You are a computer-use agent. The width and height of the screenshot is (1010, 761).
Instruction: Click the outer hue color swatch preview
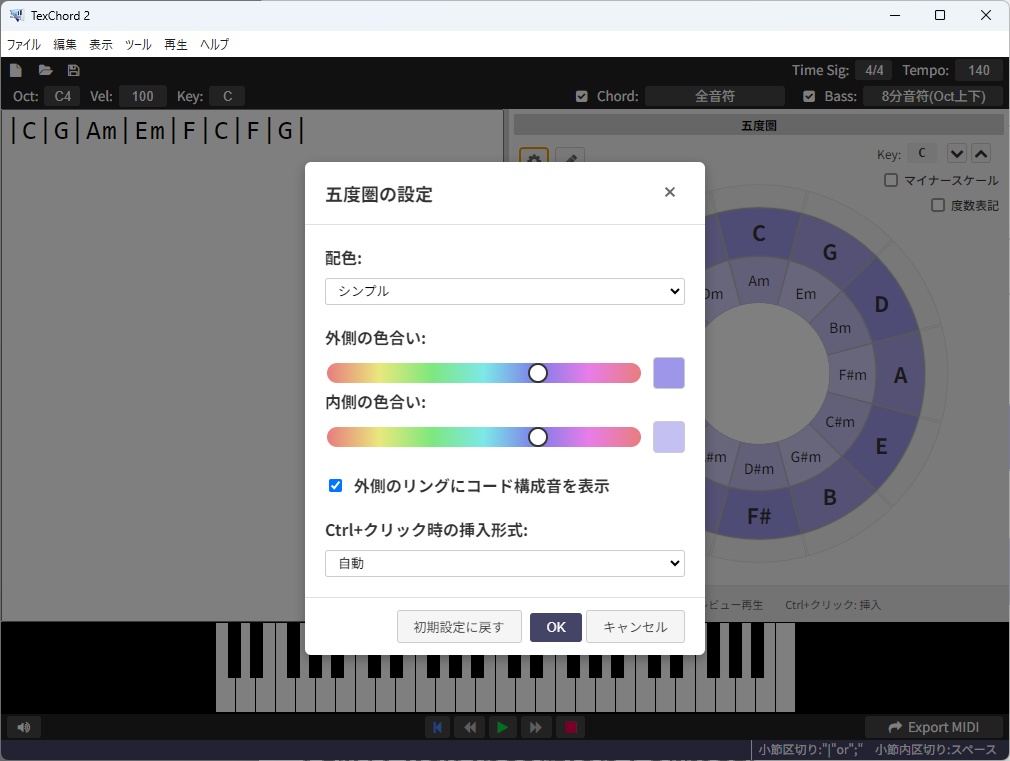669,373
